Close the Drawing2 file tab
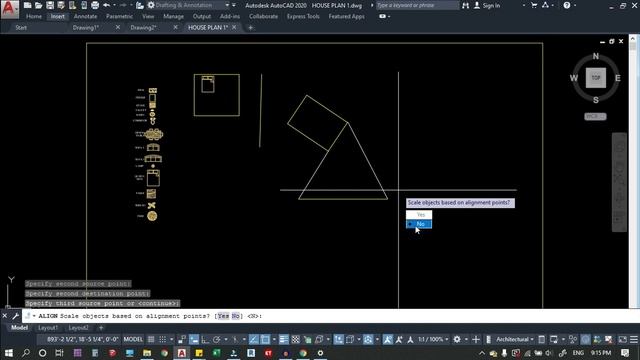640x360 pixels. [x=176, y=27]
